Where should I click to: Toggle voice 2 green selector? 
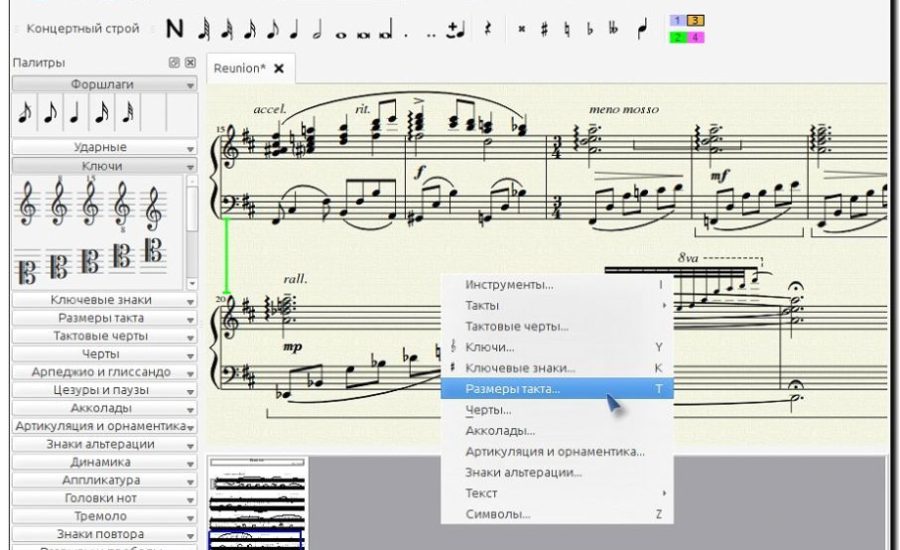point(677,37)
